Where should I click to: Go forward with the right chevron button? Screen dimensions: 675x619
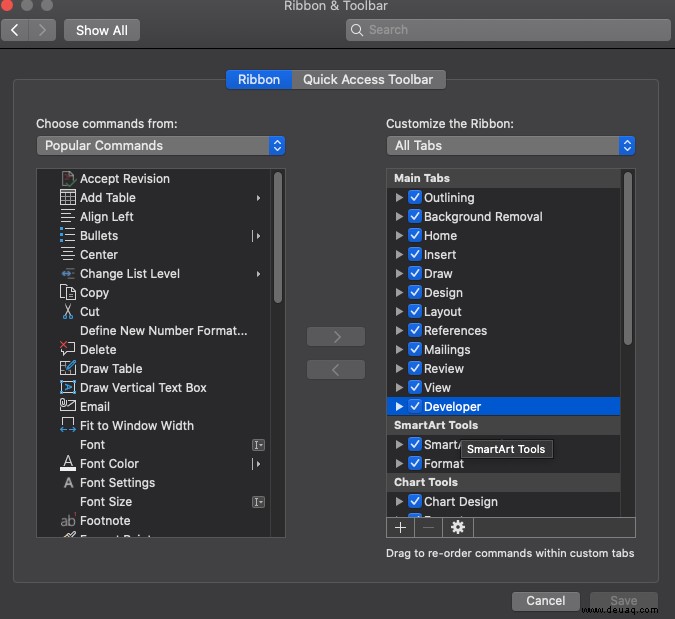coord(42,30)
